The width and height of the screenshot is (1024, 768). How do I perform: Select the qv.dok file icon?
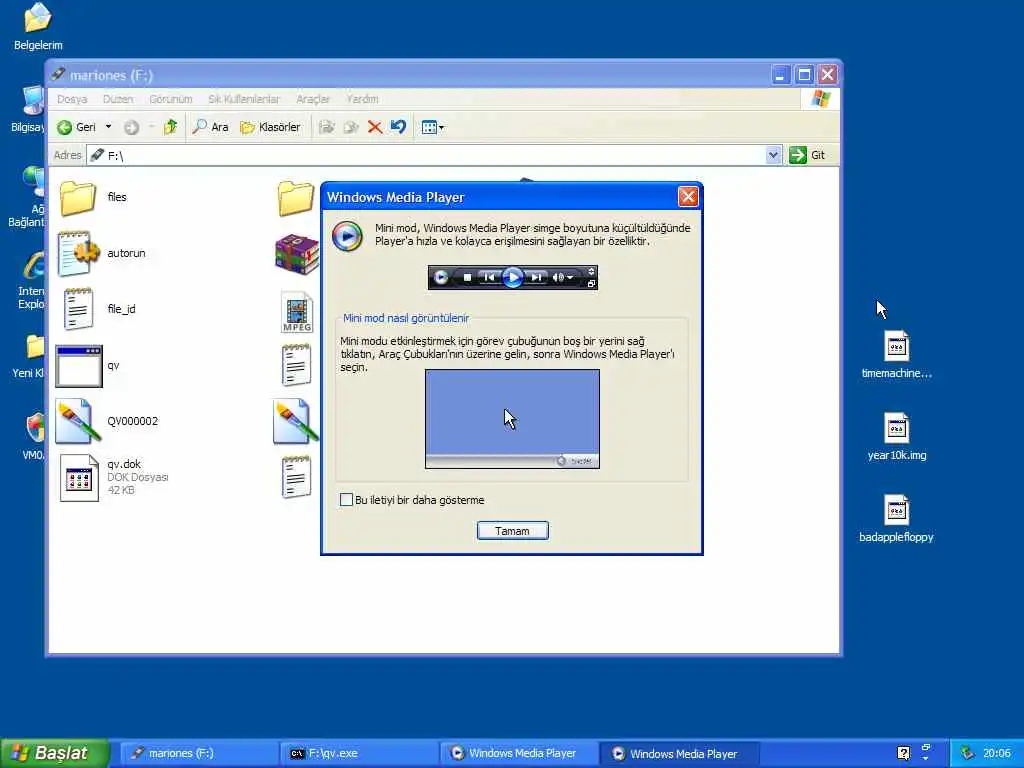pyautogui.click(x=79, y=478)
